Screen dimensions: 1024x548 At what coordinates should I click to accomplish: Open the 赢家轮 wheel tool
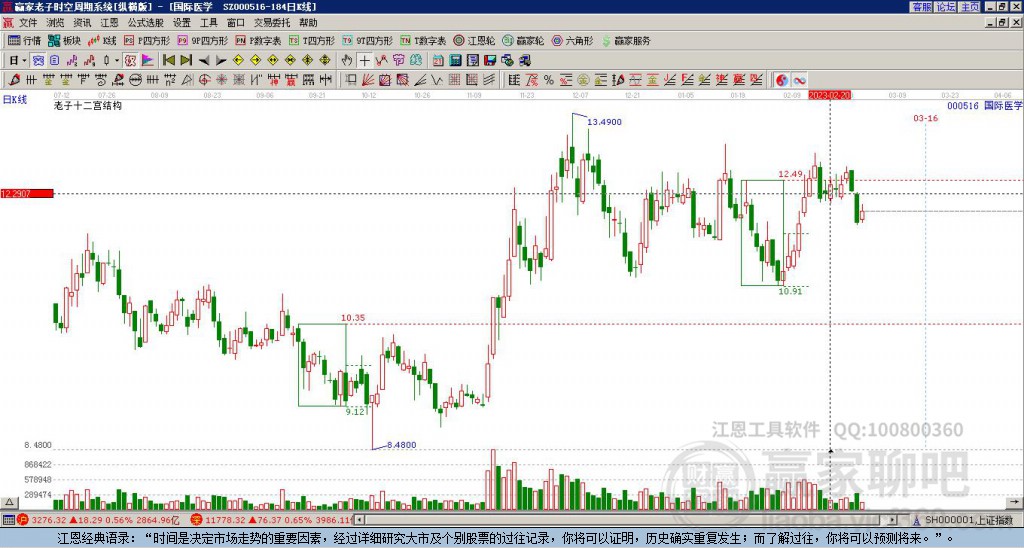click(523, 40)
